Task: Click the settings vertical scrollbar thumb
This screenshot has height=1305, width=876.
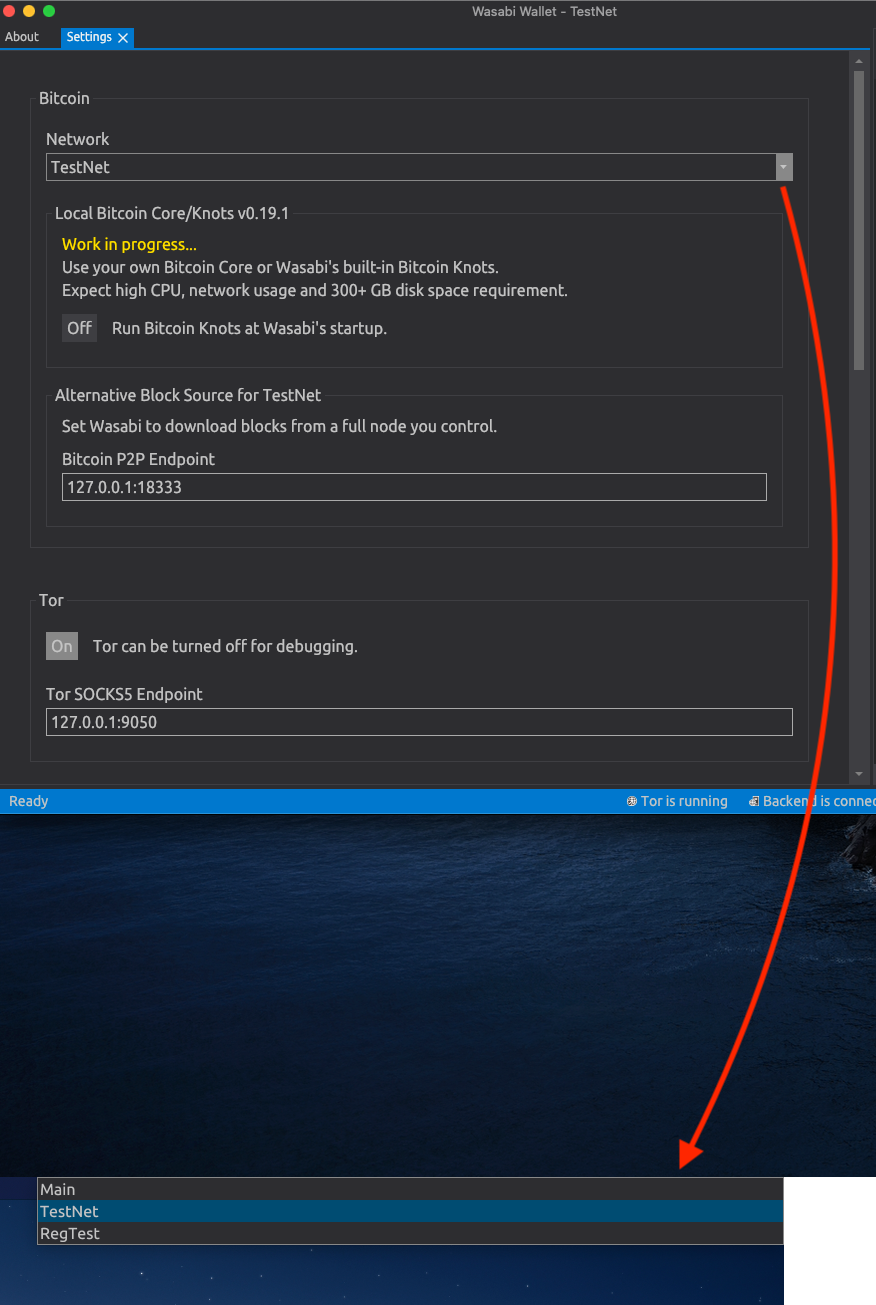Action: tap(858, 220)
